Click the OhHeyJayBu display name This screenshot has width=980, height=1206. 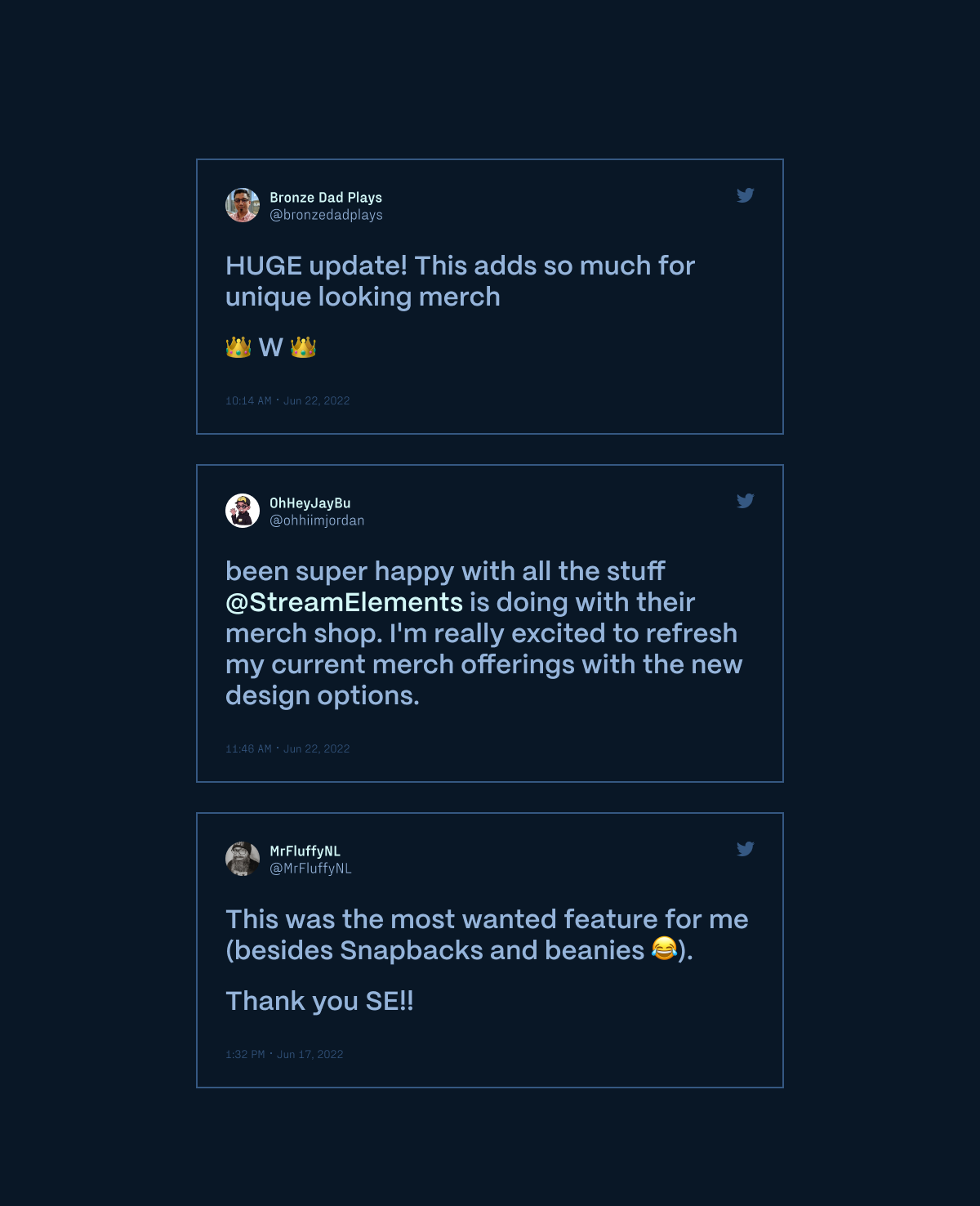(x=310, y=503)
